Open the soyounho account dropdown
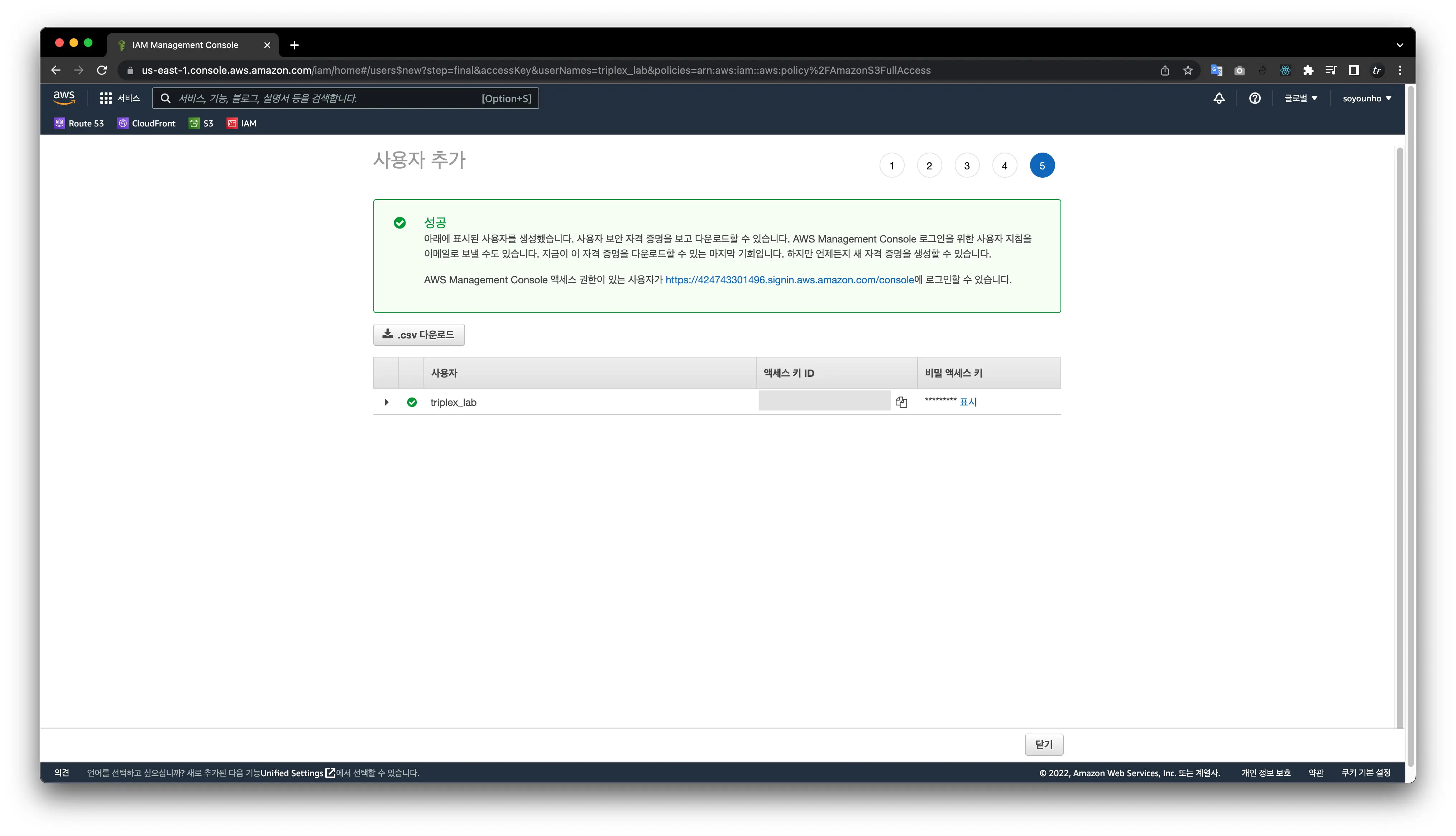The height and width of the screenshot is (836, 1456). point(1366,98)
